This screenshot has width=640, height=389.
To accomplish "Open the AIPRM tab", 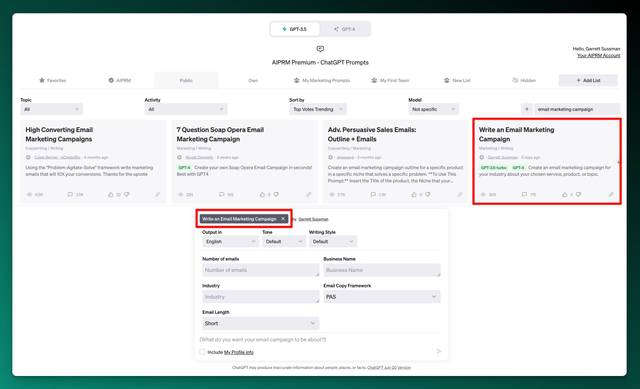I will pyautogui.click(x=120, y=80).
